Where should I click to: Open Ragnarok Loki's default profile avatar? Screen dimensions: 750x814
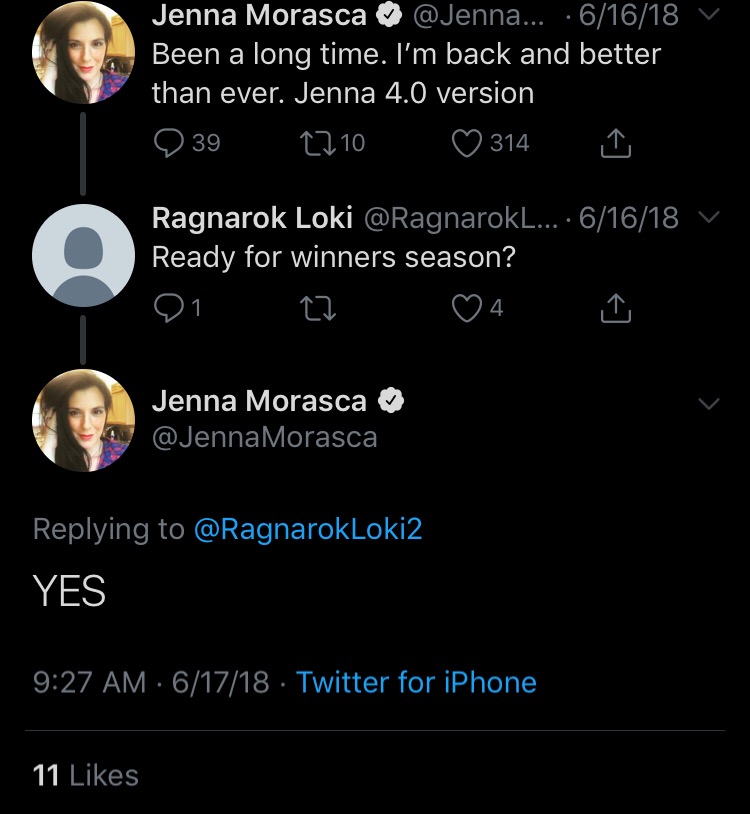point(84,255)
